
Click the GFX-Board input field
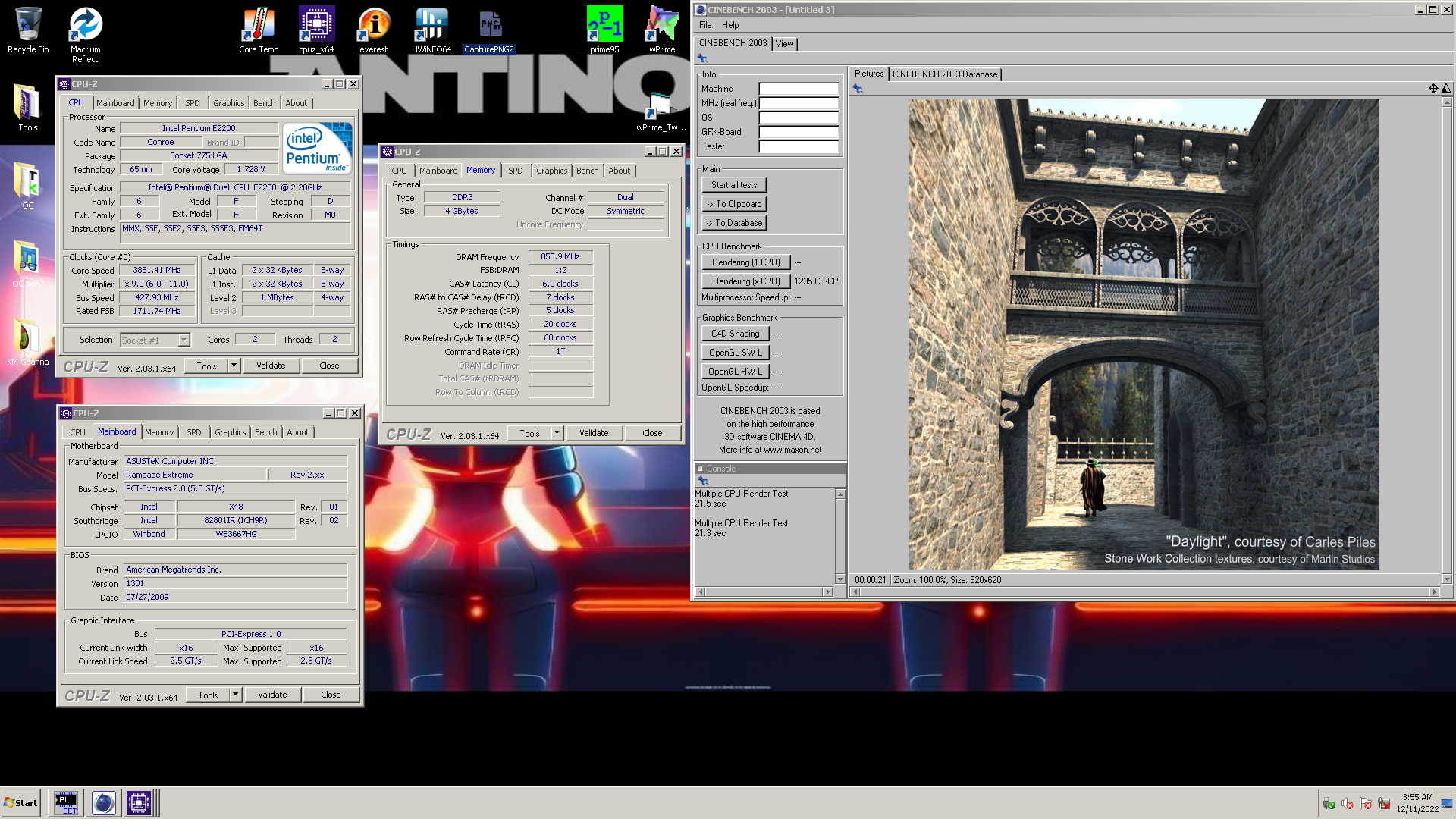point(799,132)
